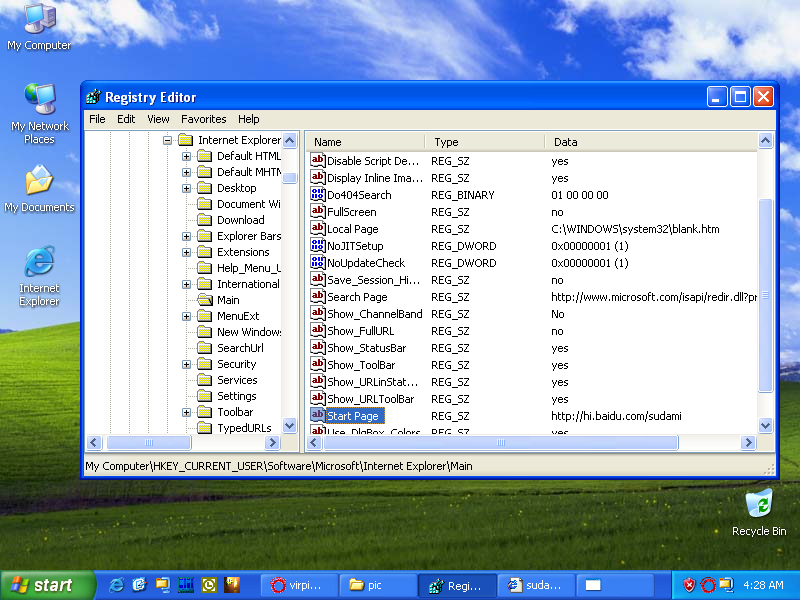The width and height of the screenshot is (800, 600).
Task: Open the File menu
Action: point(97,119)
